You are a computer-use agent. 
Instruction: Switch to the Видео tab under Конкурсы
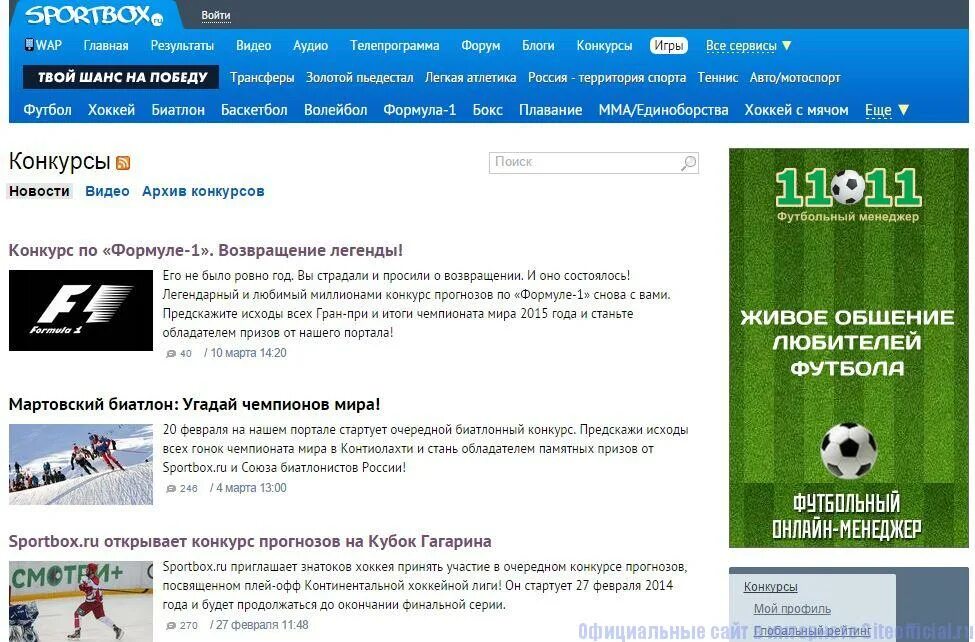click(107, 191)
